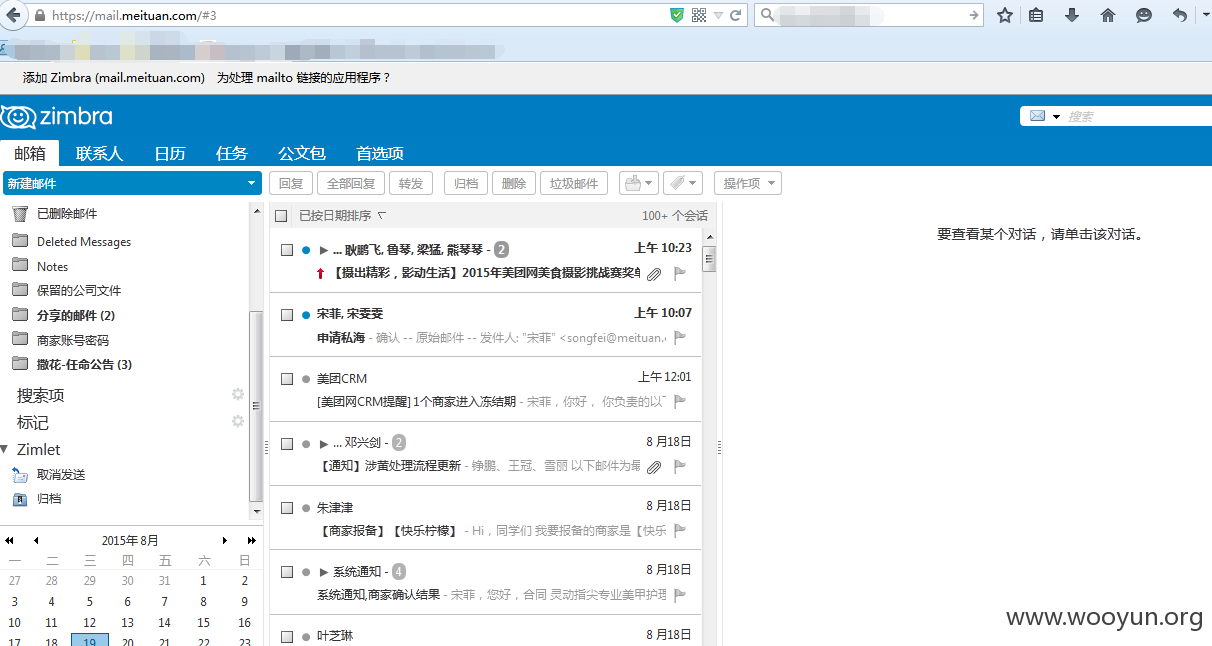Check the 宋菲, 宋雯雯 conversation checkbox
This screenshot has width=1212, height=646.
[287, 314]
